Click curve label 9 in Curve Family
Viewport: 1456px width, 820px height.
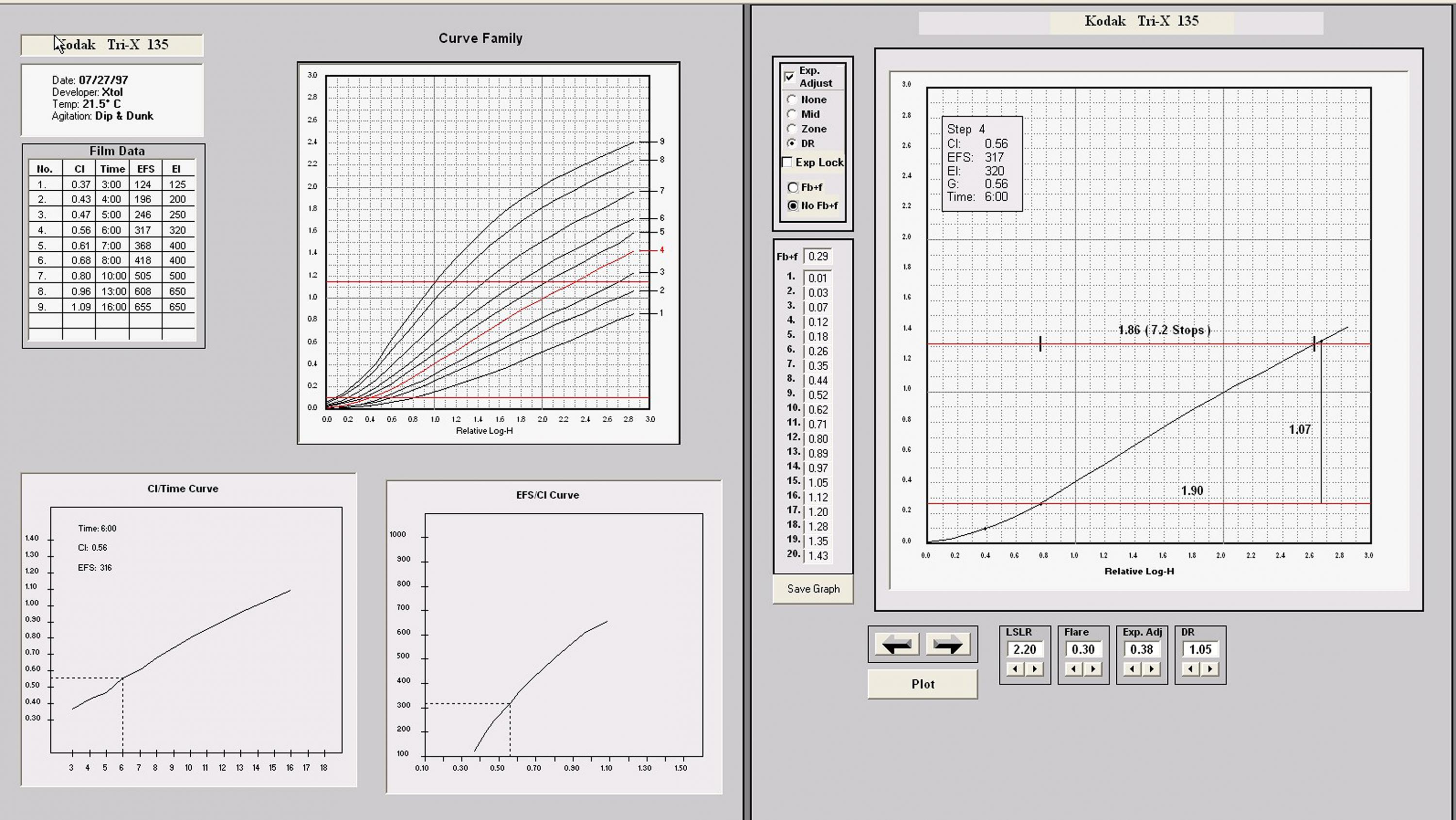(662, 141)
